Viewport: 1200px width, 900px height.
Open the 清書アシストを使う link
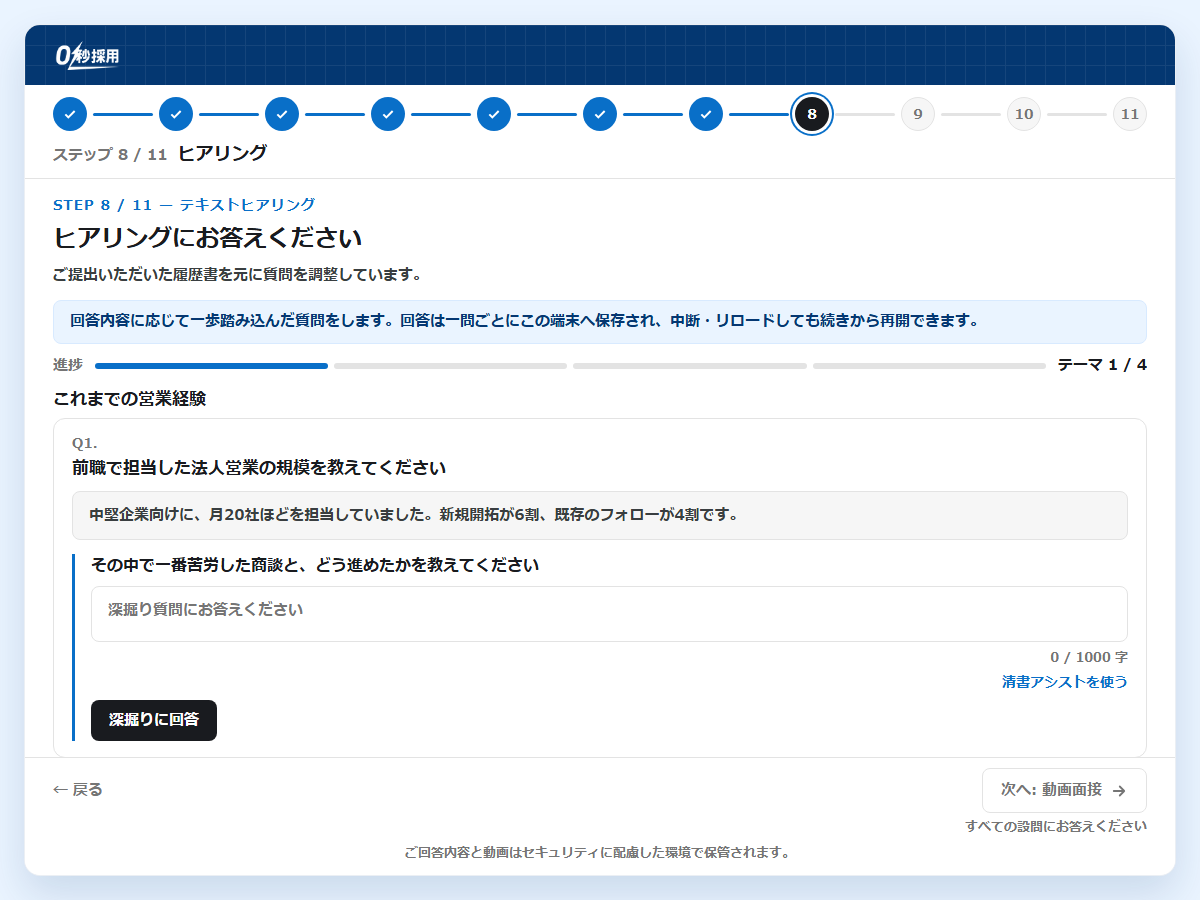click(1065, 682)
